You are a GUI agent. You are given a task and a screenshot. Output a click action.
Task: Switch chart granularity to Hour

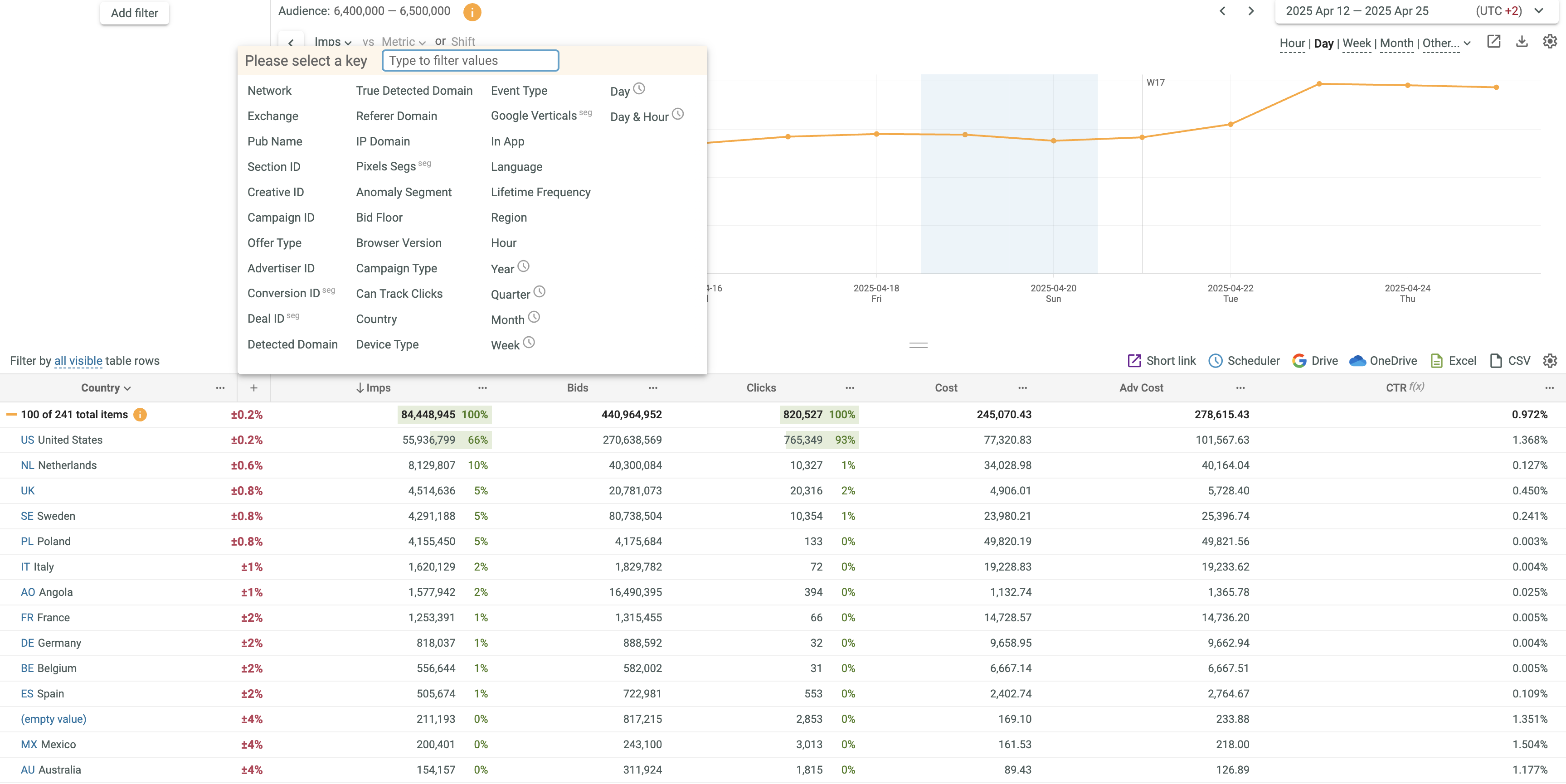tap(1292, 43)
